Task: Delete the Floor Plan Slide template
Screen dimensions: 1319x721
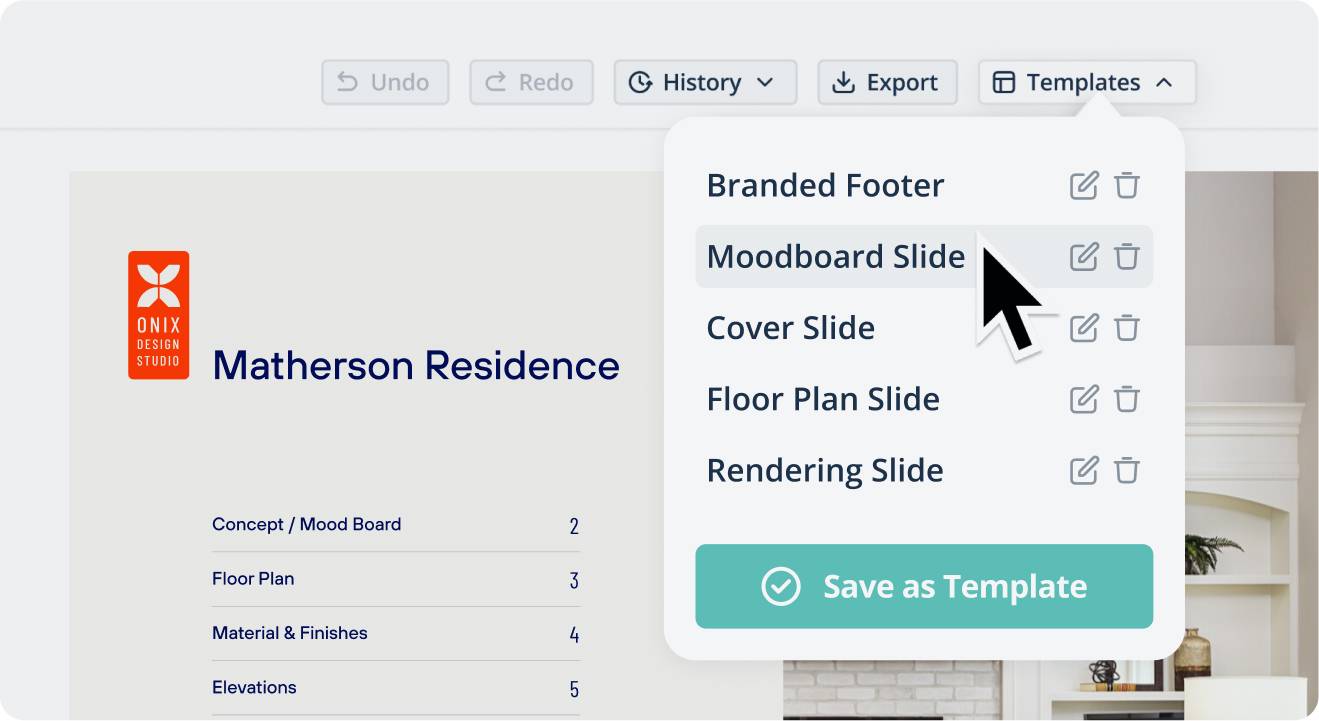Action: (x=1127, y=400)
